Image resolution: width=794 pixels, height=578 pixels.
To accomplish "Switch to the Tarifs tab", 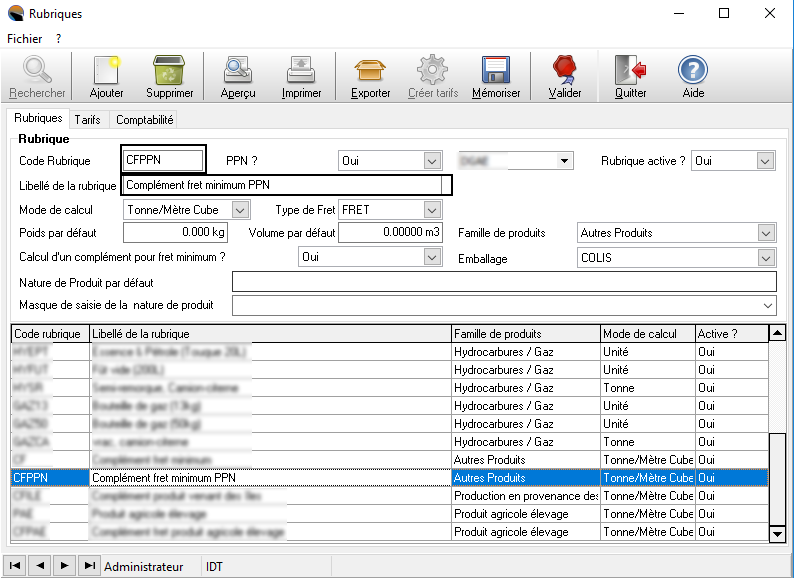I will 87,119.
